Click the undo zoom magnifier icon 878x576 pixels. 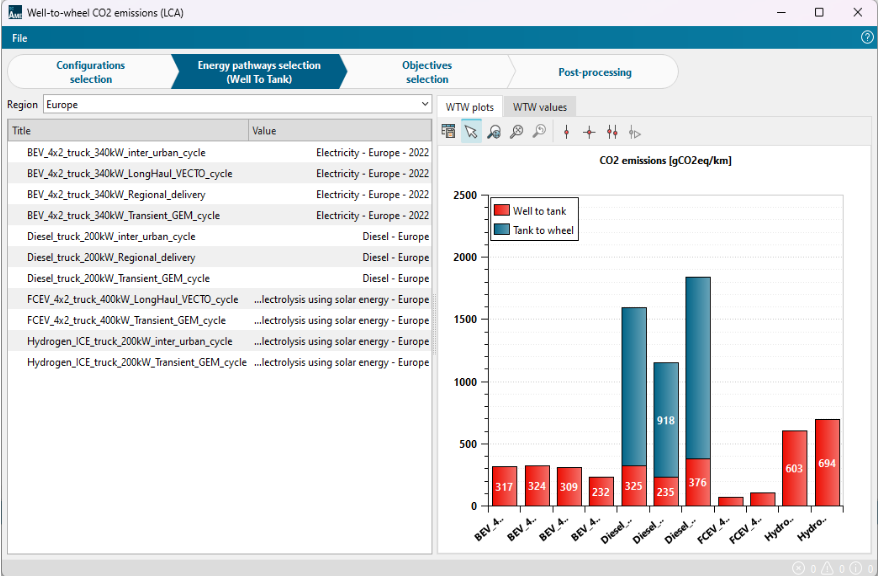(x=539, y=132)
